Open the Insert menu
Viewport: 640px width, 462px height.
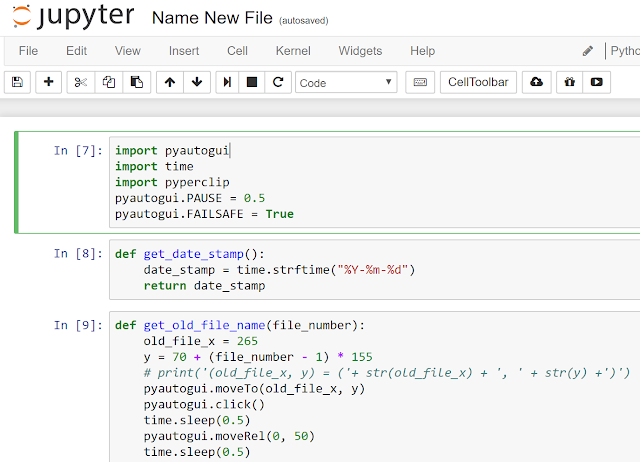tap(184, 51)
